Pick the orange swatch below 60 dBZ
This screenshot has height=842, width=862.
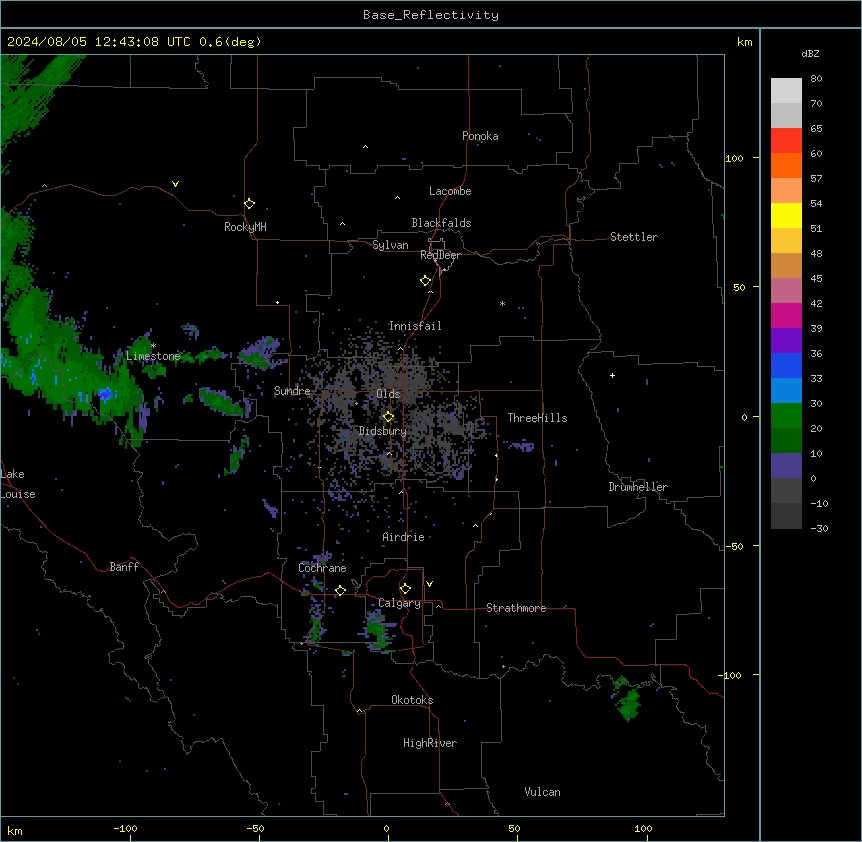(786, 165)
